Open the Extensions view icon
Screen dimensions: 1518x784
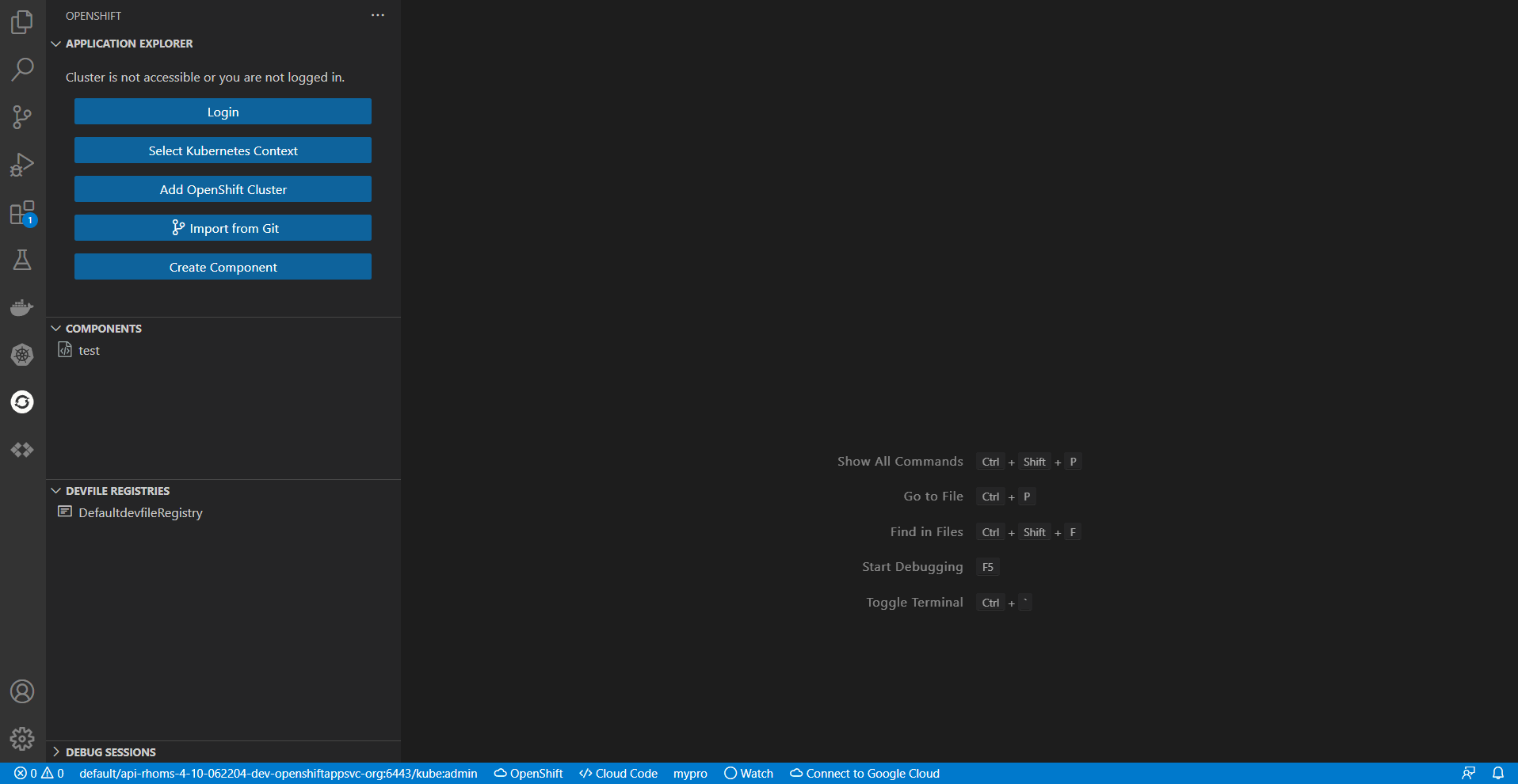click(22, 212)
